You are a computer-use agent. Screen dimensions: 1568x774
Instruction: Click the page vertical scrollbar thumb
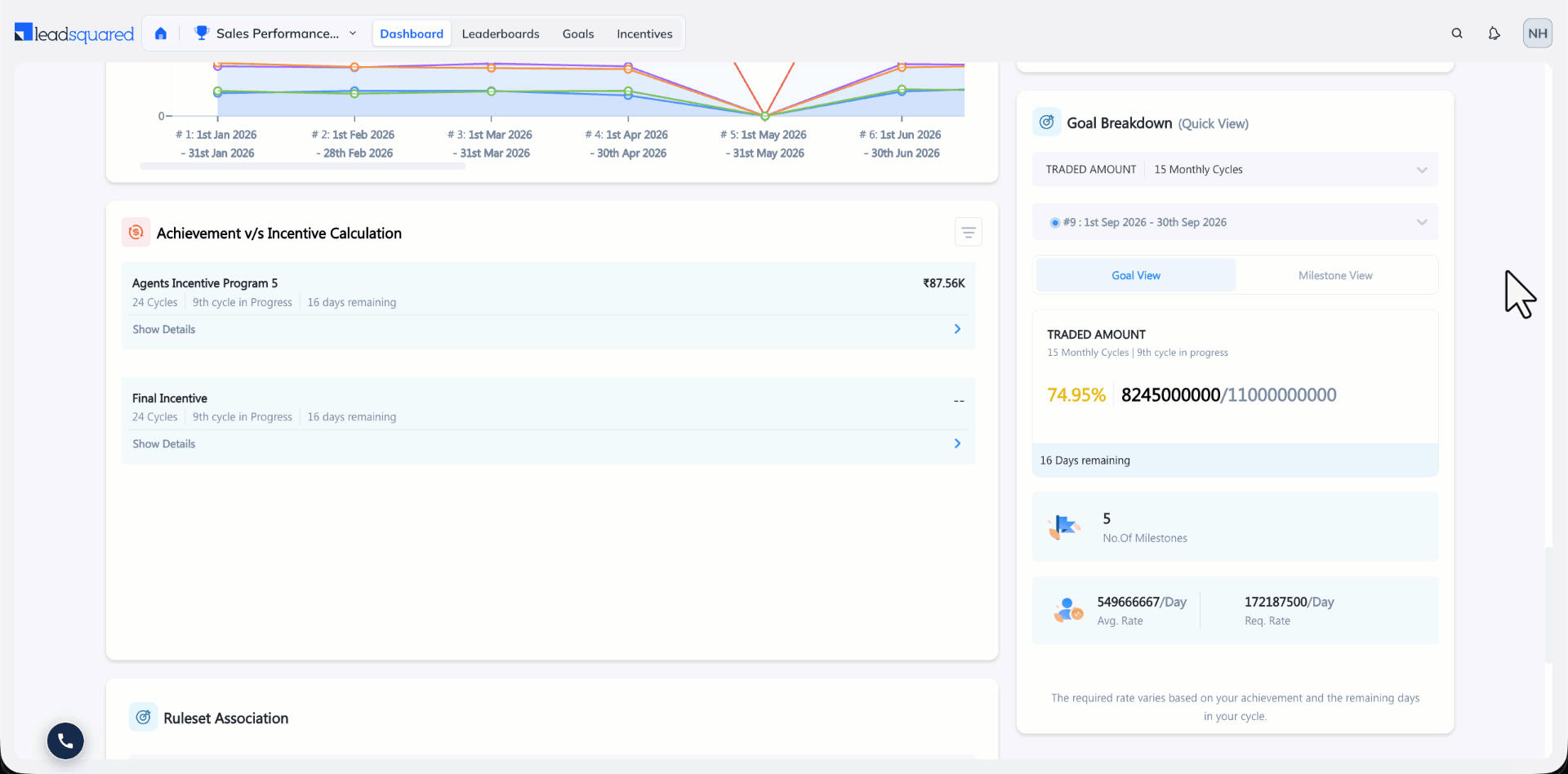click(x=1548, y=604)
